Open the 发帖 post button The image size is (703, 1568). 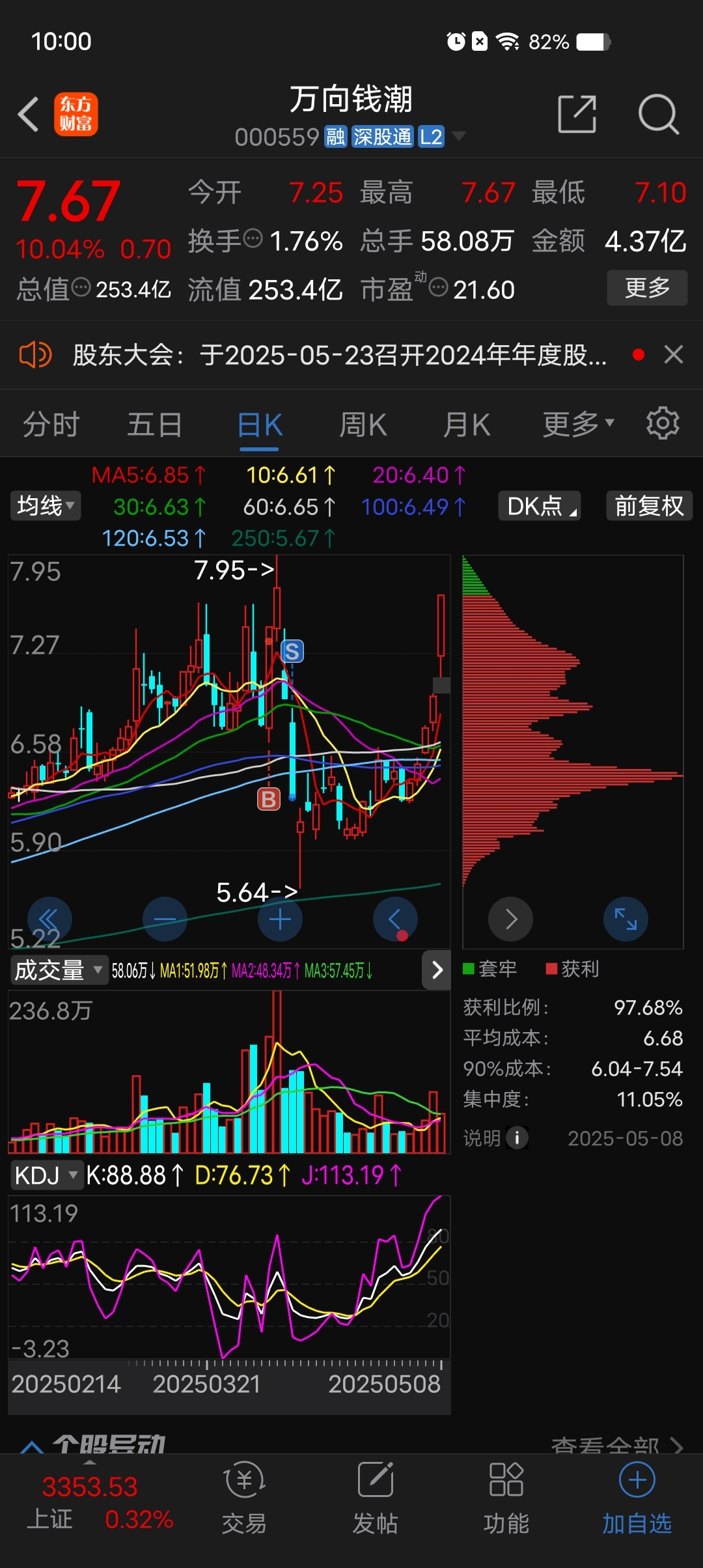pyautogui.click(x=376, y=1498)
